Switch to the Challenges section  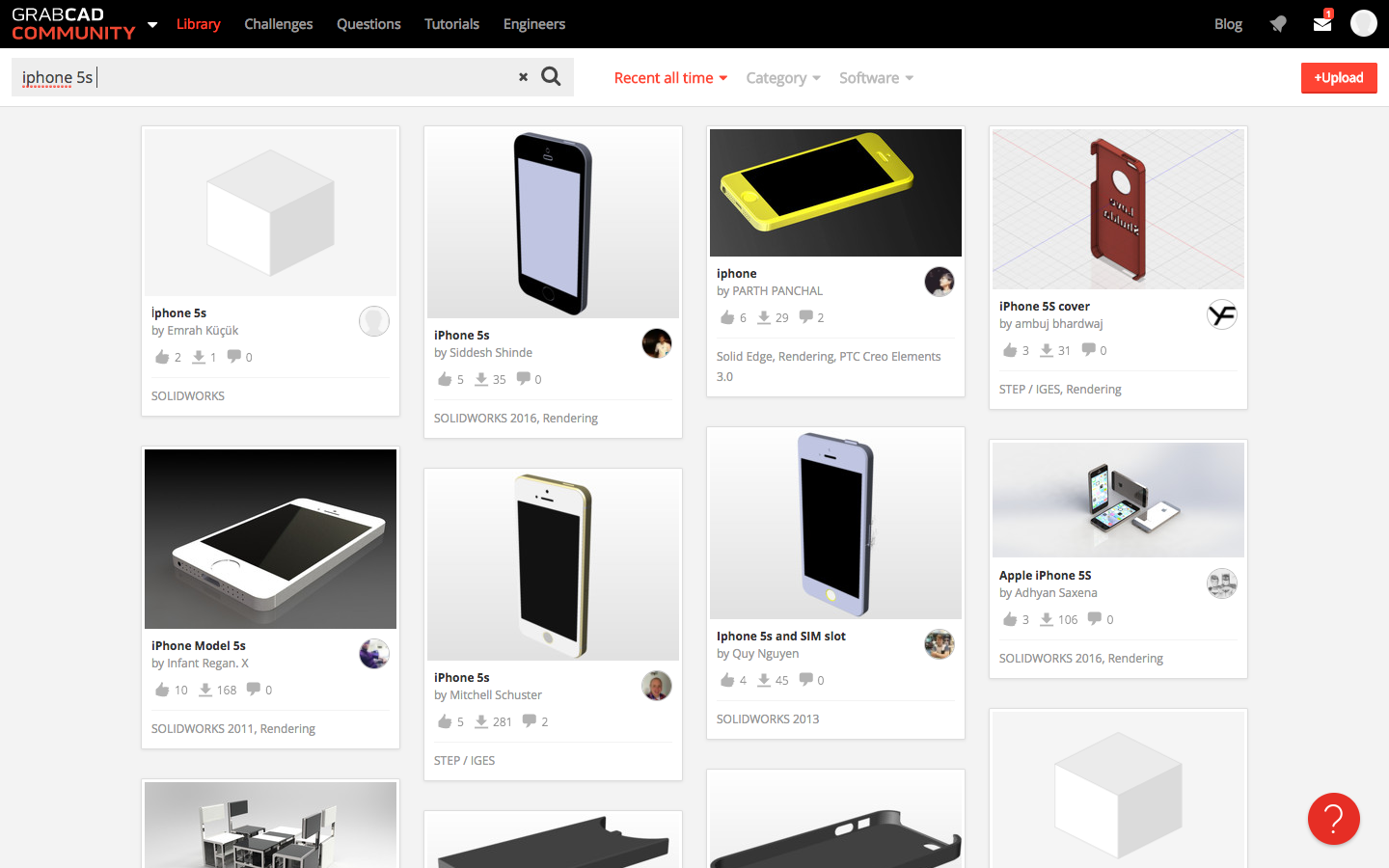click(x=278, y=23)
